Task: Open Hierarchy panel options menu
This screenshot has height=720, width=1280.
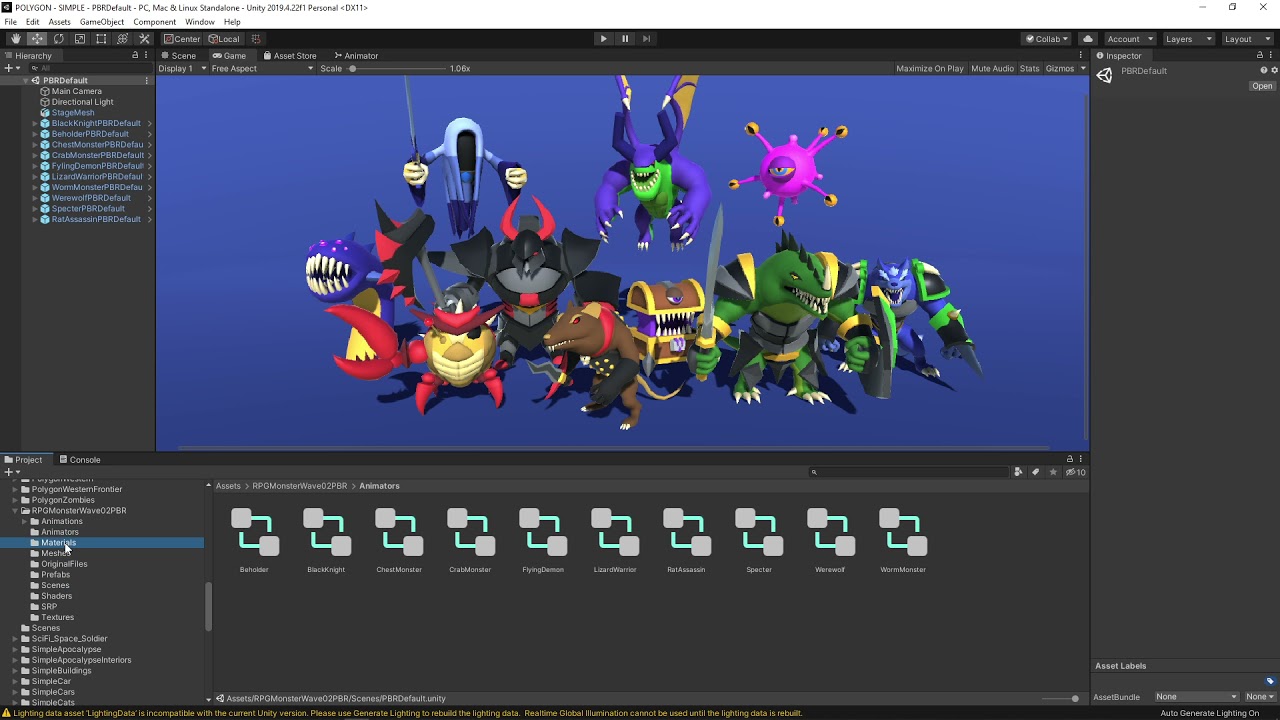Action: tap(147, 55)
